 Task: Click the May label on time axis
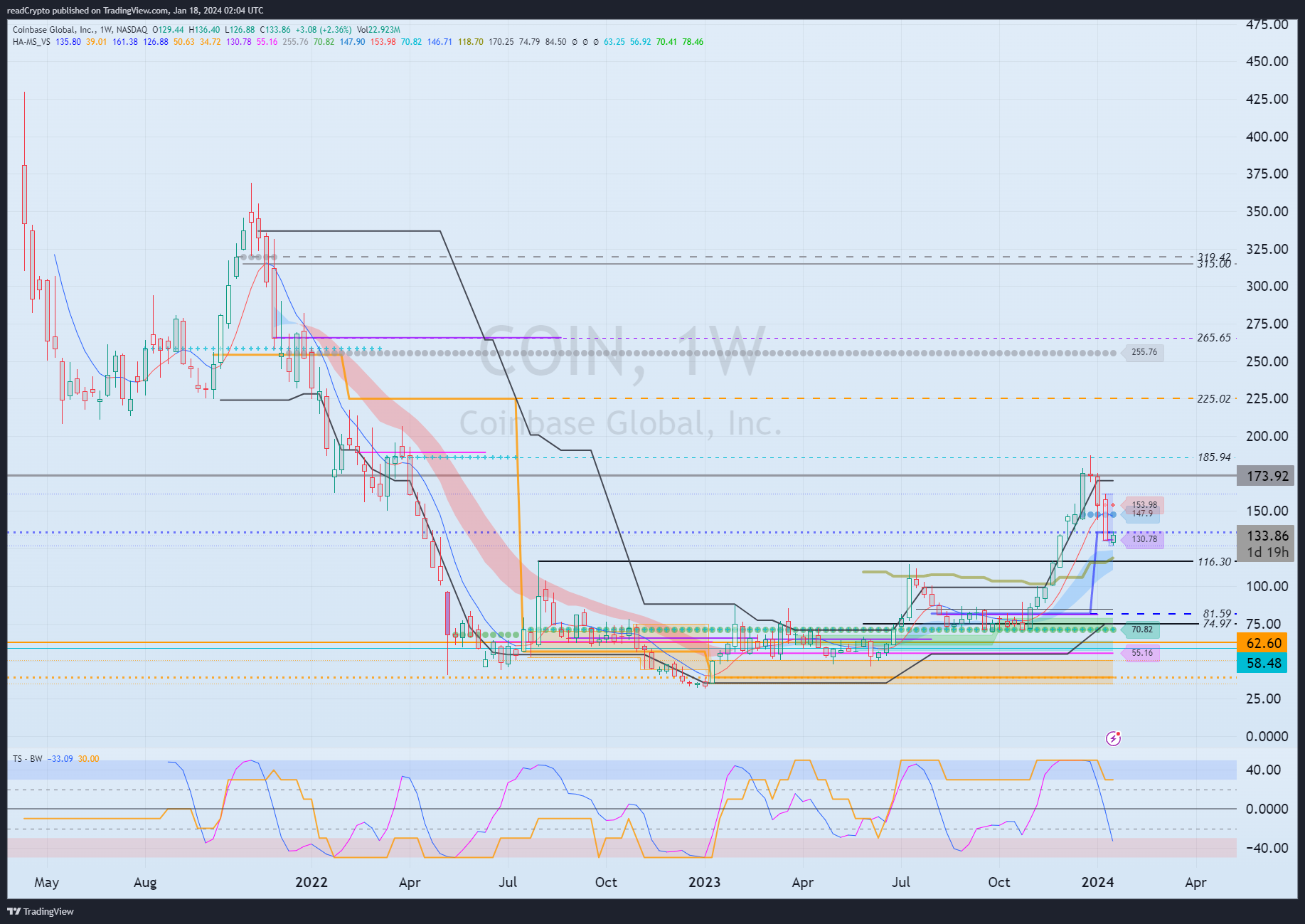pos(47,882)
